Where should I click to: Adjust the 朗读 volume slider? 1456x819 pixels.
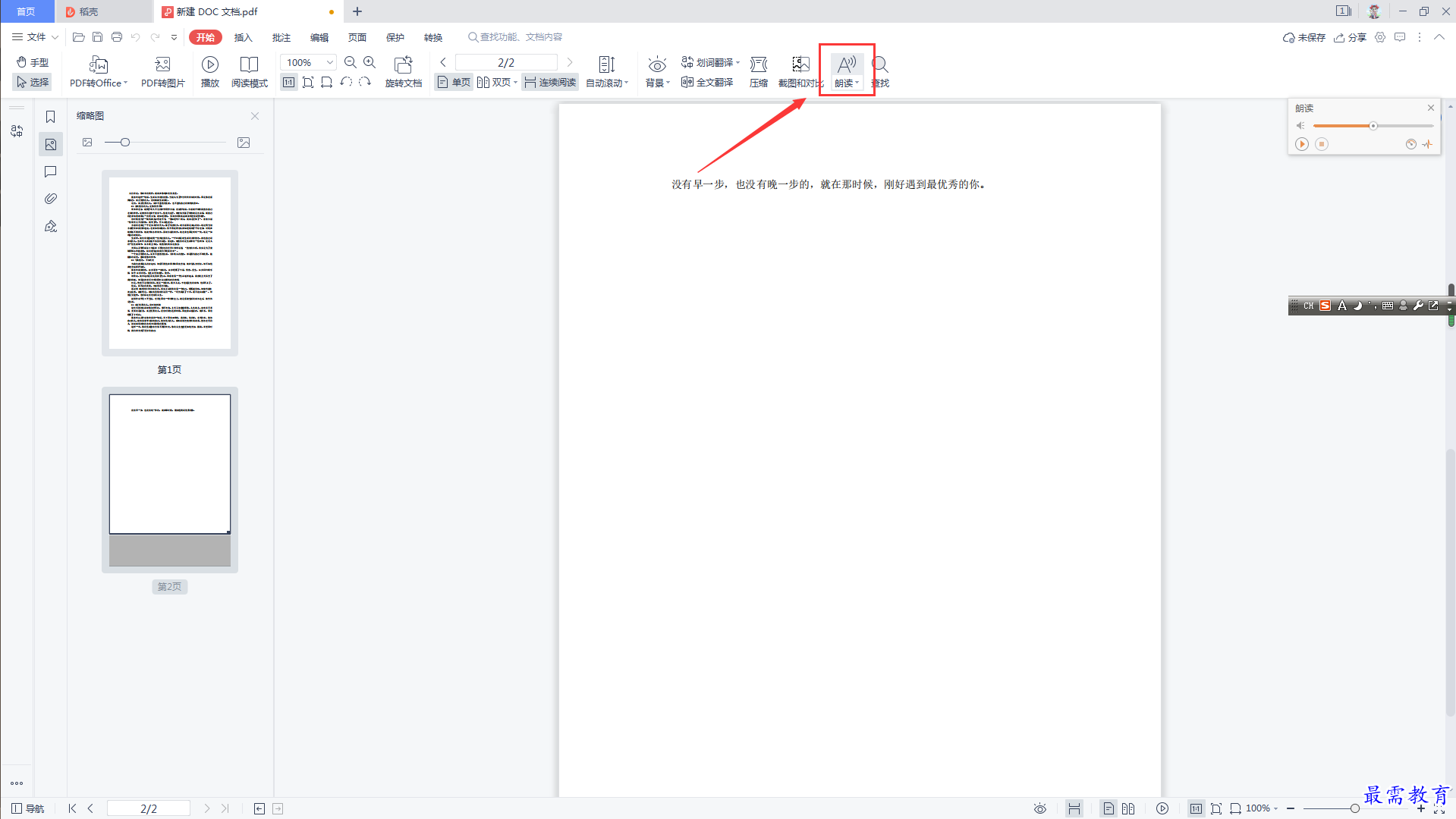tap(1373, 126)
